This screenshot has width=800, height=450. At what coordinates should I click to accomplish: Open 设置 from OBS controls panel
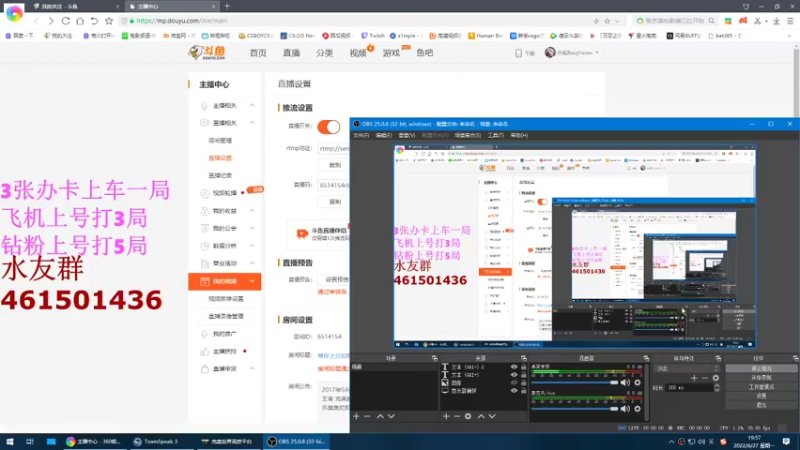(761, 395)
